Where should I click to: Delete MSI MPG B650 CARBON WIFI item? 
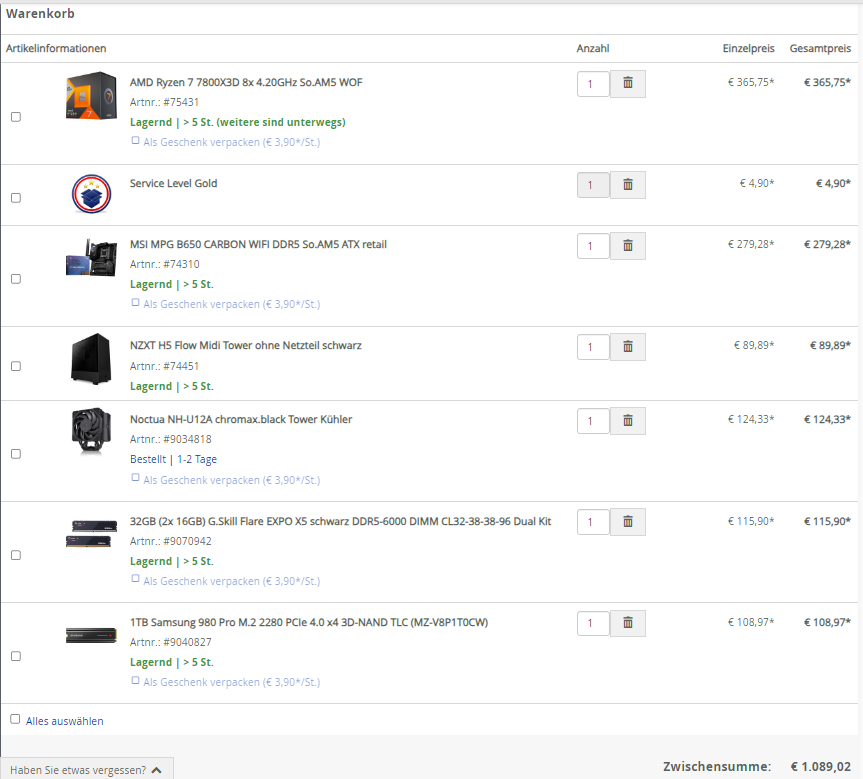click(x=627, y=246)
